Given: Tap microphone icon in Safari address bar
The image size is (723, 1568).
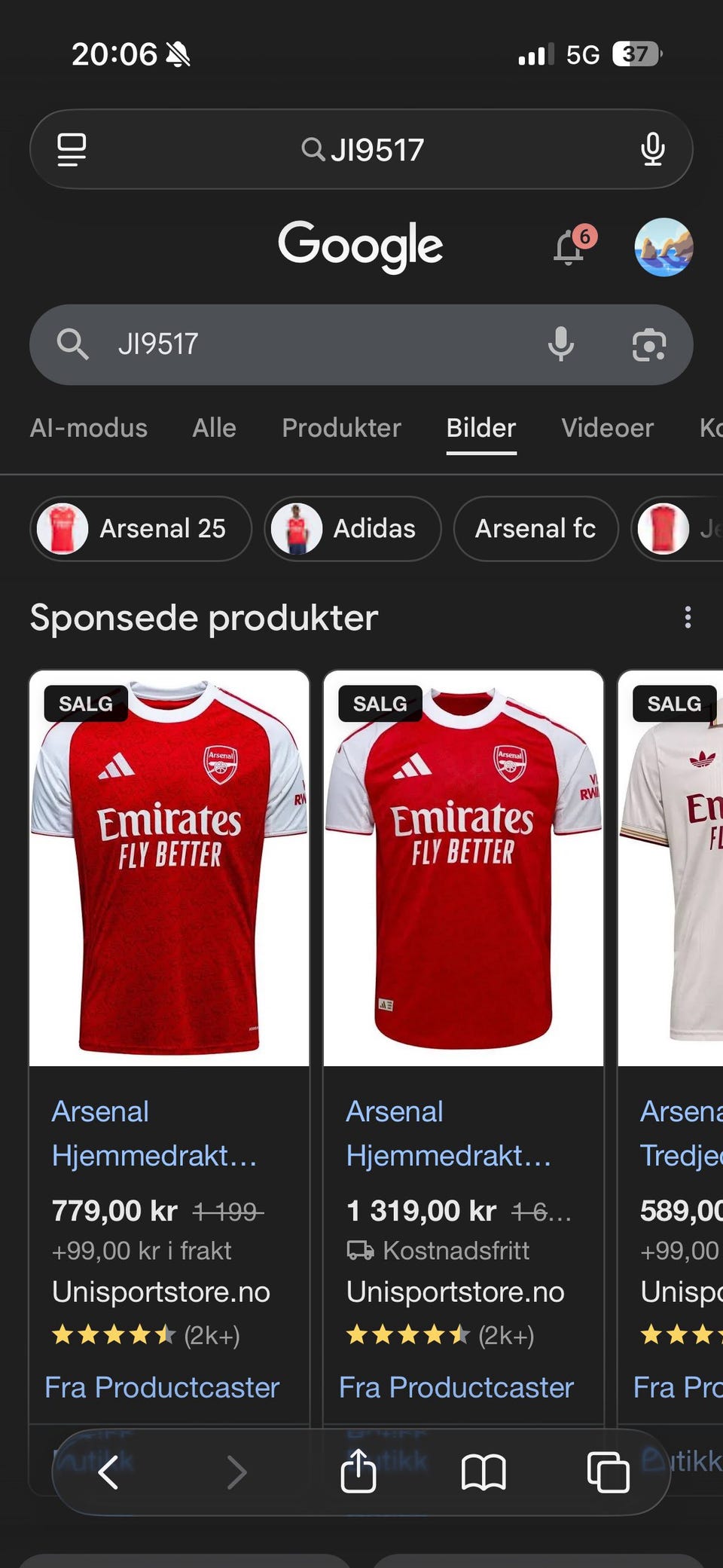Looking at the screenshot, I should coord(652,149).
